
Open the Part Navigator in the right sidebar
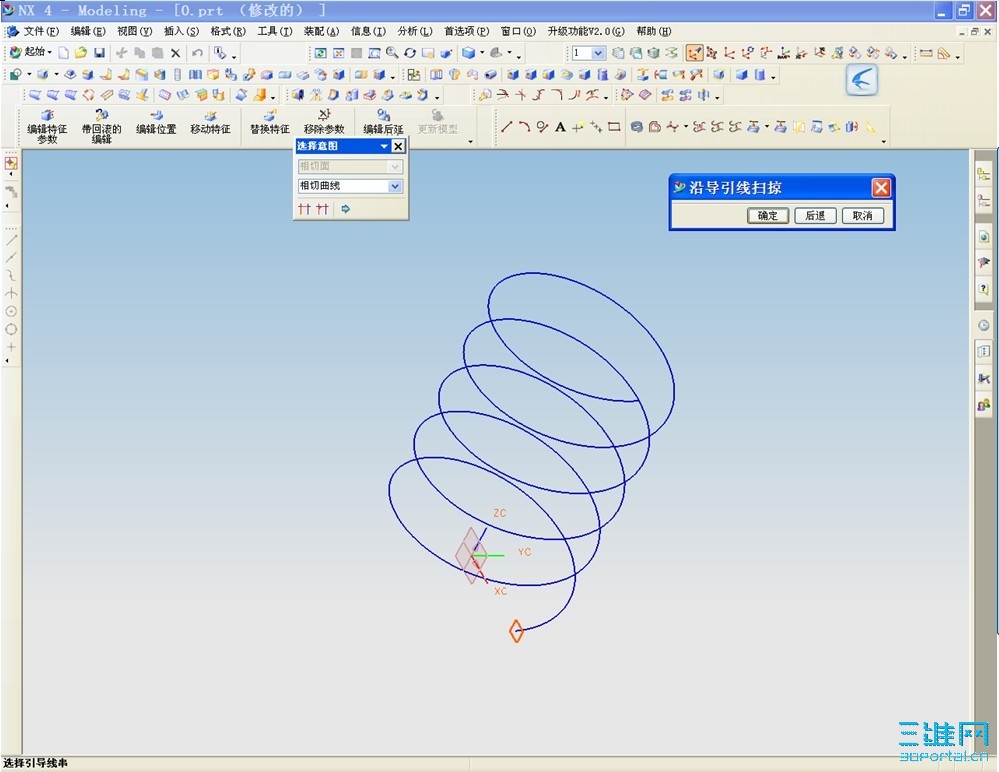click(x=984, y=201)
